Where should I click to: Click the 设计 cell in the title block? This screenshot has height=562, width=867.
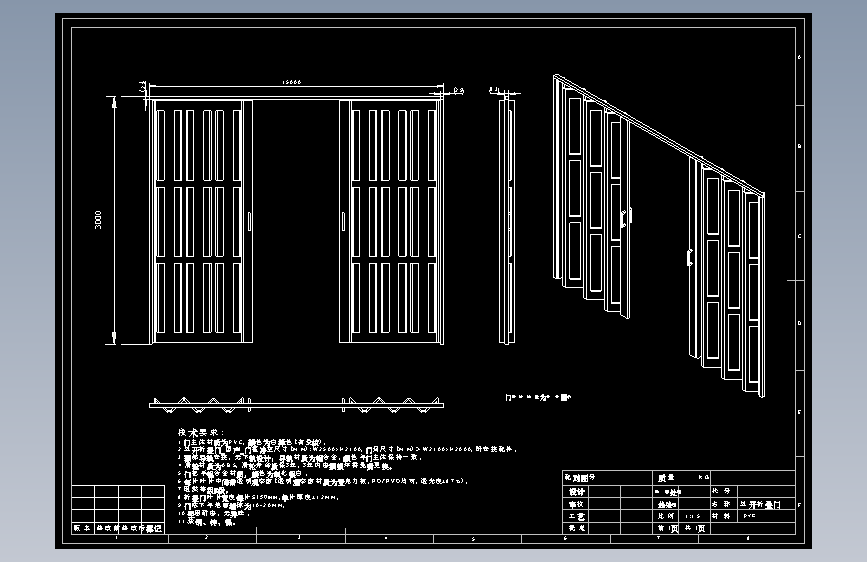pos(577,492)
